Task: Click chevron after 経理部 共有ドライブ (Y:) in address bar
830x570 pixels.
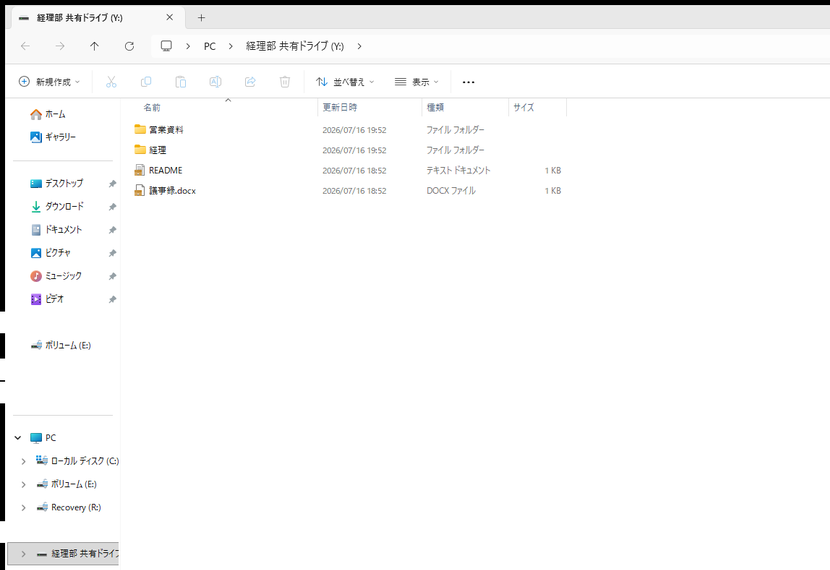Action: click(359, 46)
